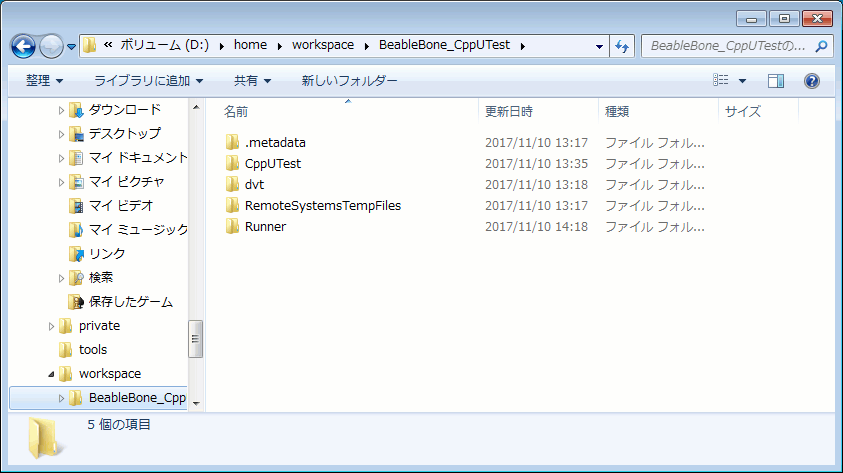
Task: Expand the マイ ドキュメント tree node
Action: point(61,158)
